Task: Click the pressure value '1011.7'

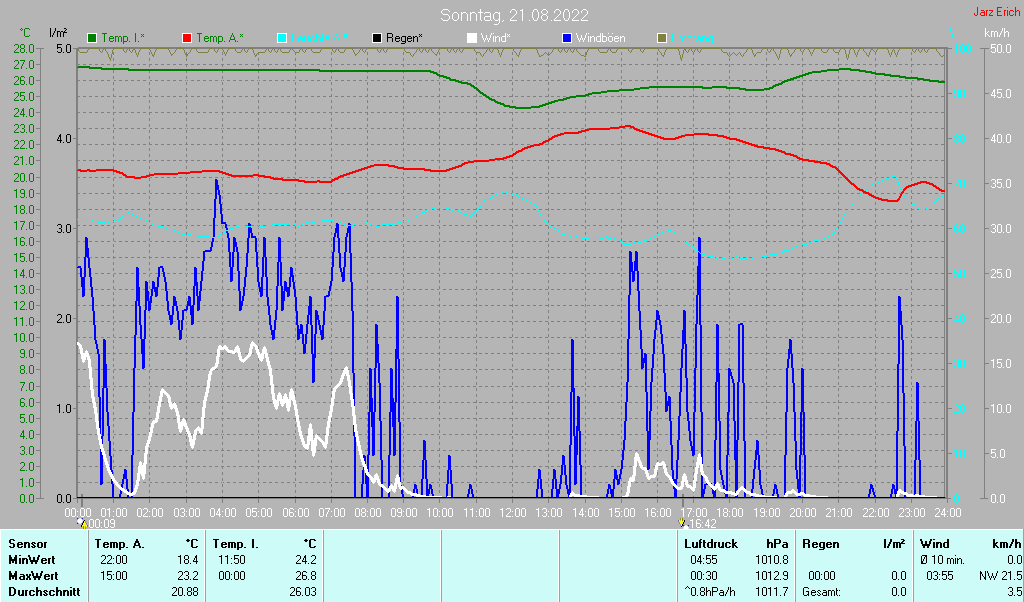Action: coord(771,592)
